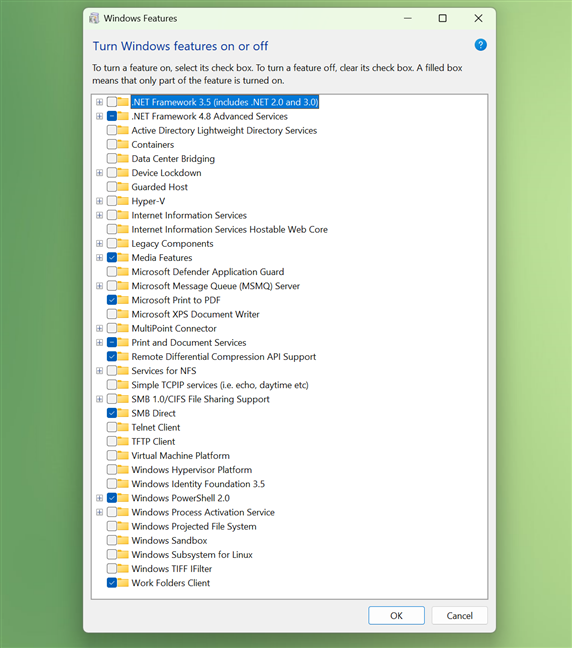Click the highlighted '.NET Framework 3.5' label
The height and width of the screenshot is (648, 572).
tap(225, 102)
